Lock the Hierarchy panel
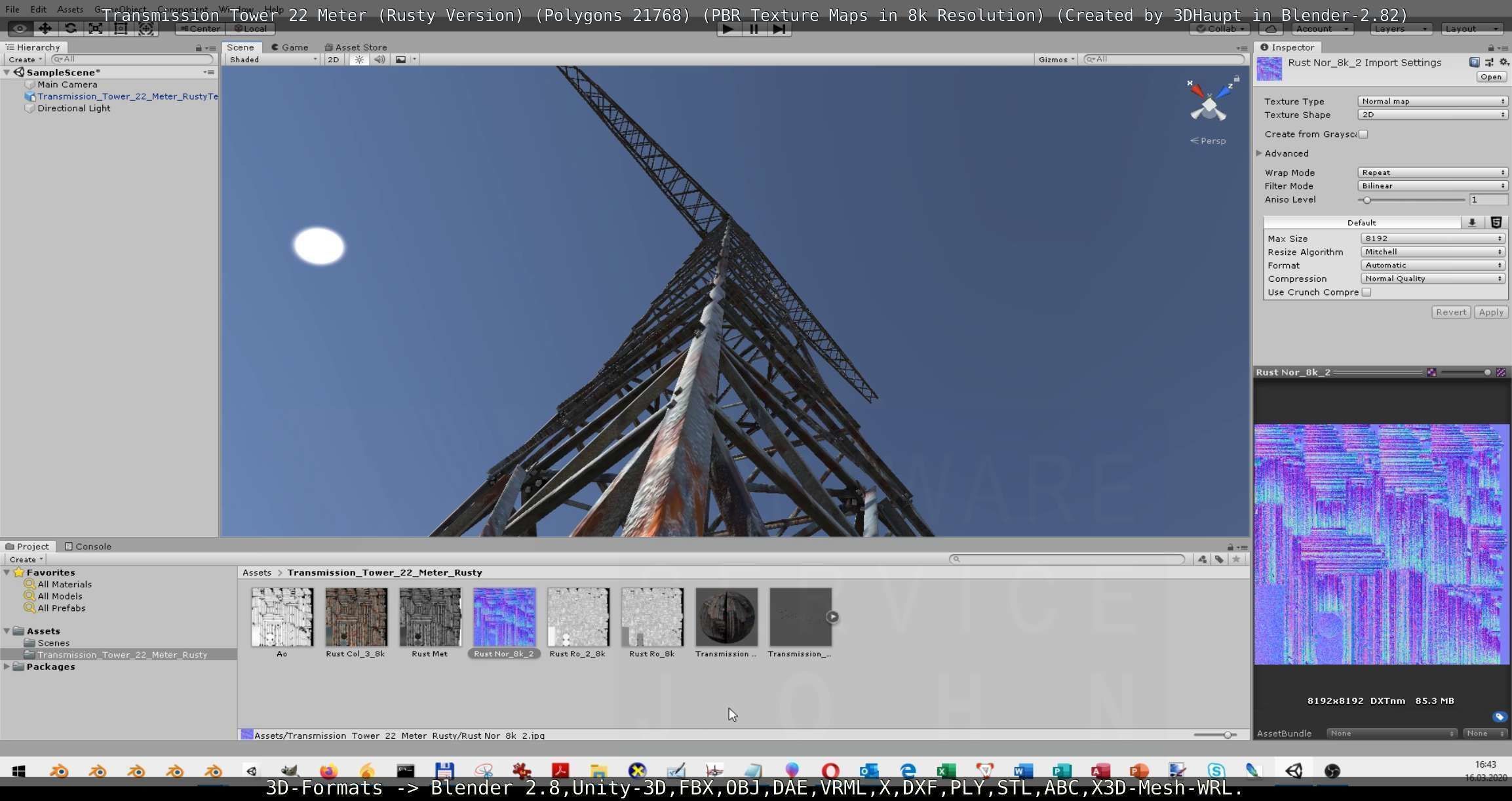 tap(199, 48)
